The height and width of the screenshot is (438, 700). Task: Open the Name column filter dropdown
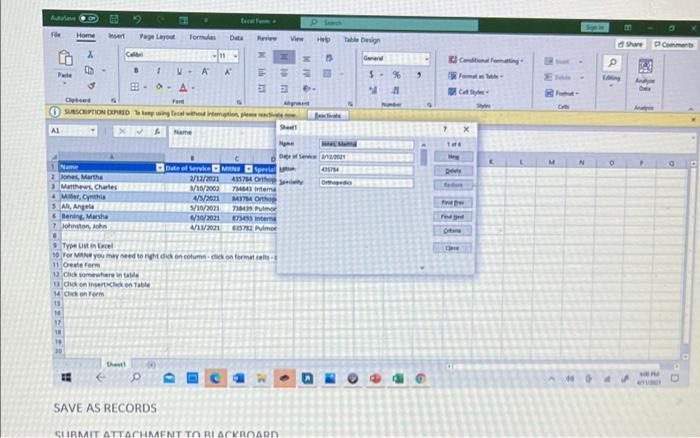click(160, 167)
